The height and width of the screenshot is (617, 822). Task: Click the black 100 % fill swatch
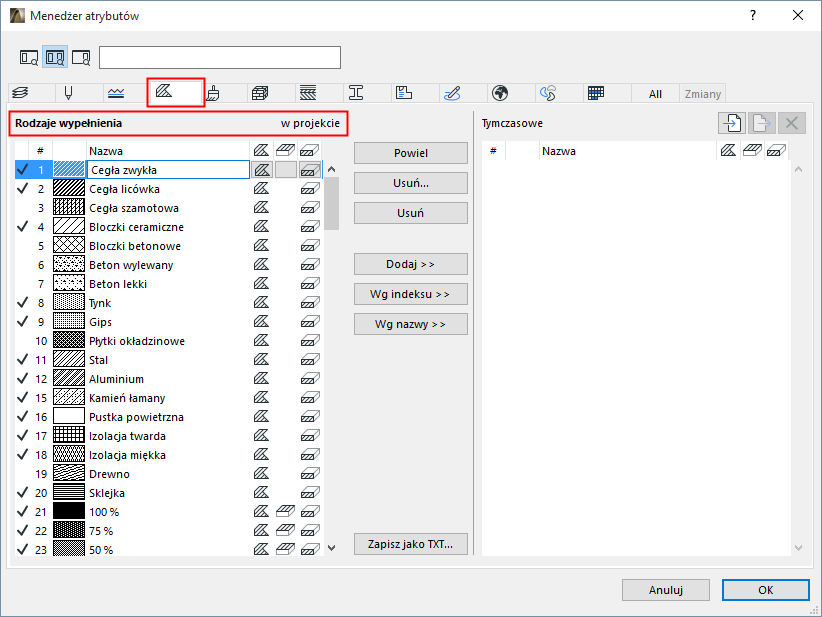[x=69, y=512]
